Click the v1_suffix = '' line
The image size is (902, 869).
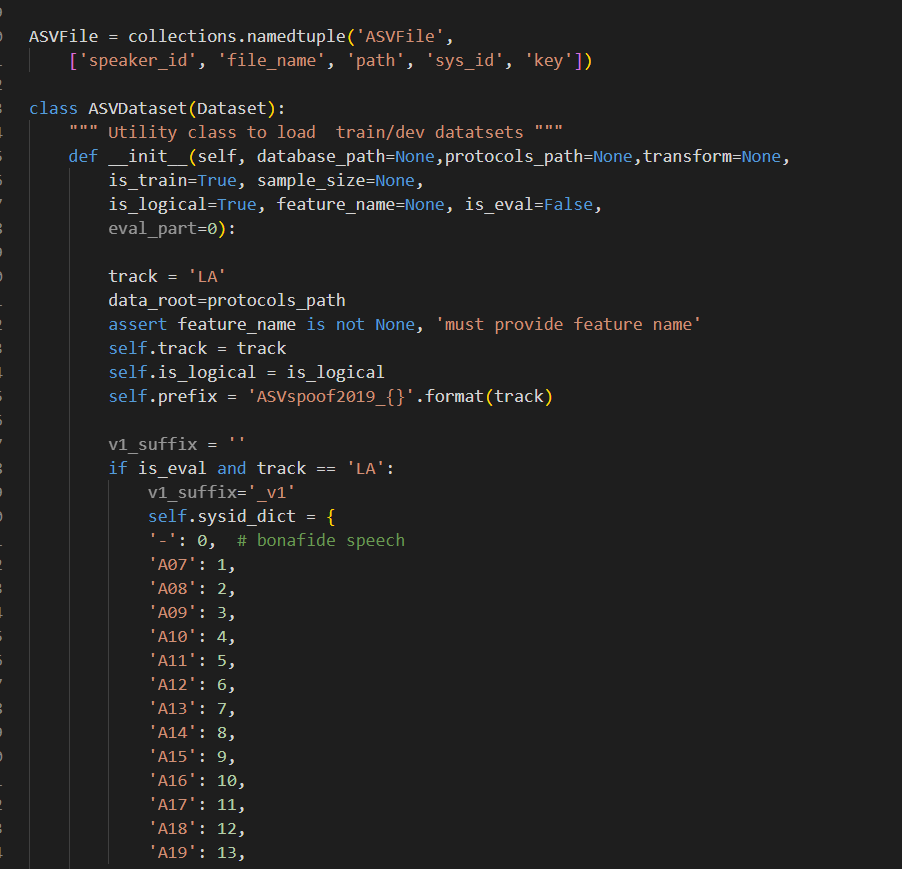click(x=177, y=445)
